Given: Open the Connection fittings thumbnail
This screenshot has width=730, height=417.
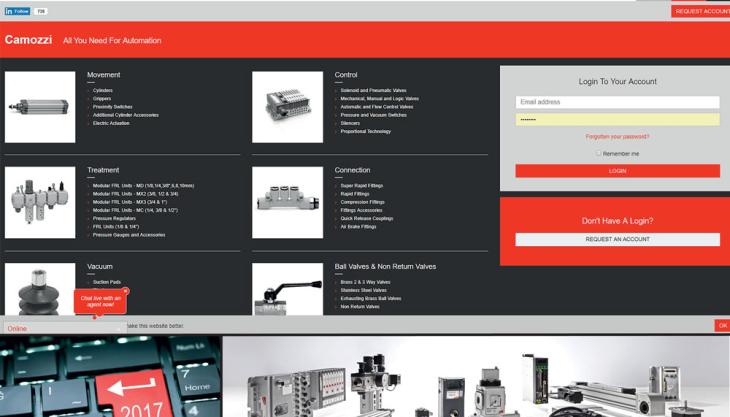Looking at the screenshot, I should (x=287, y=202).
